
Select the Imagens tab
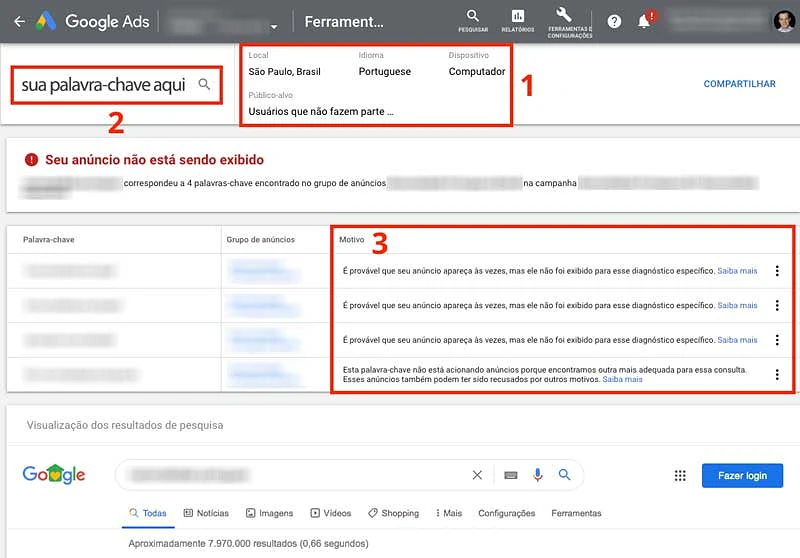269,514
